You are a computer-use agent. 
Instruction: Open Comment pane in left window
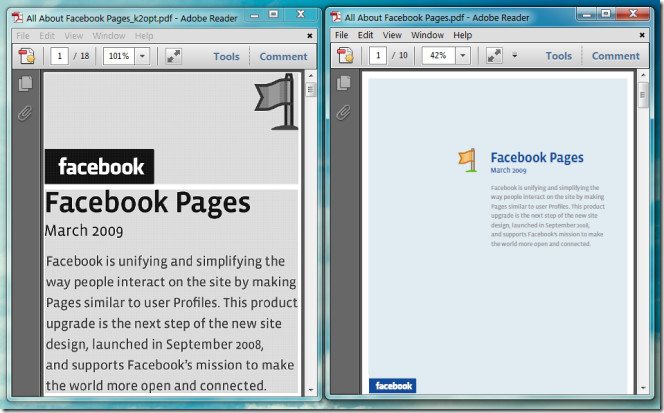point(283,56)
